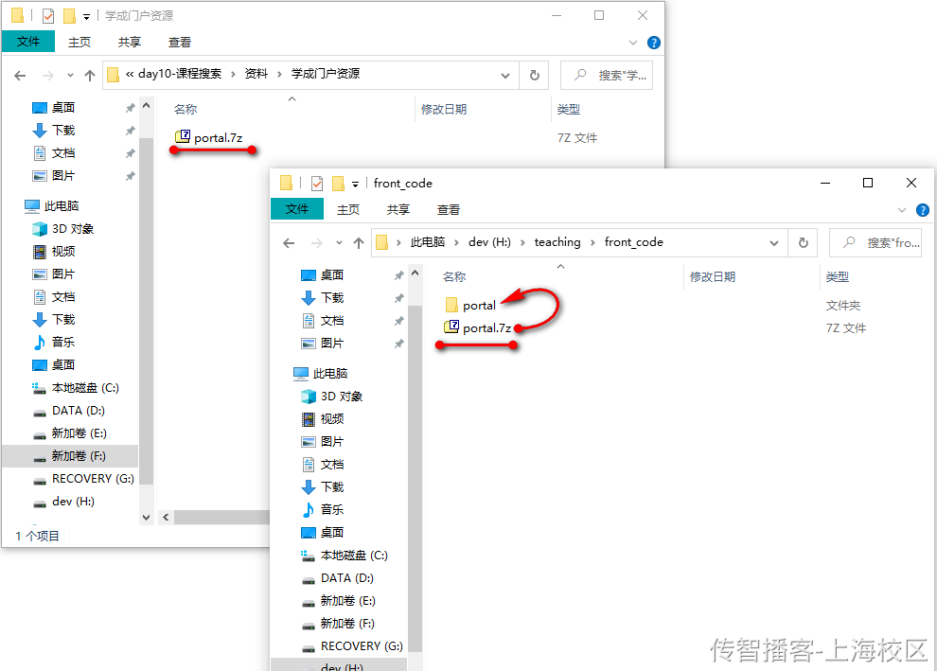Open pinned 文档 in front_code quick access
Screen dimensions: 937x671
click(323, 320)
